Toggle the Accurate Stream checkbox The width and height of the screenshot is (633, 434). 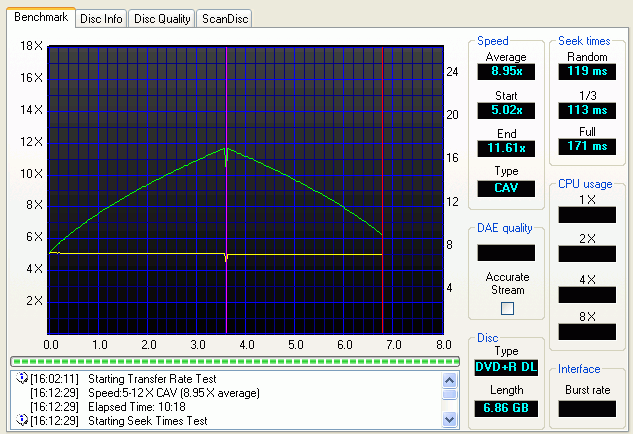[x=507, y=308]
